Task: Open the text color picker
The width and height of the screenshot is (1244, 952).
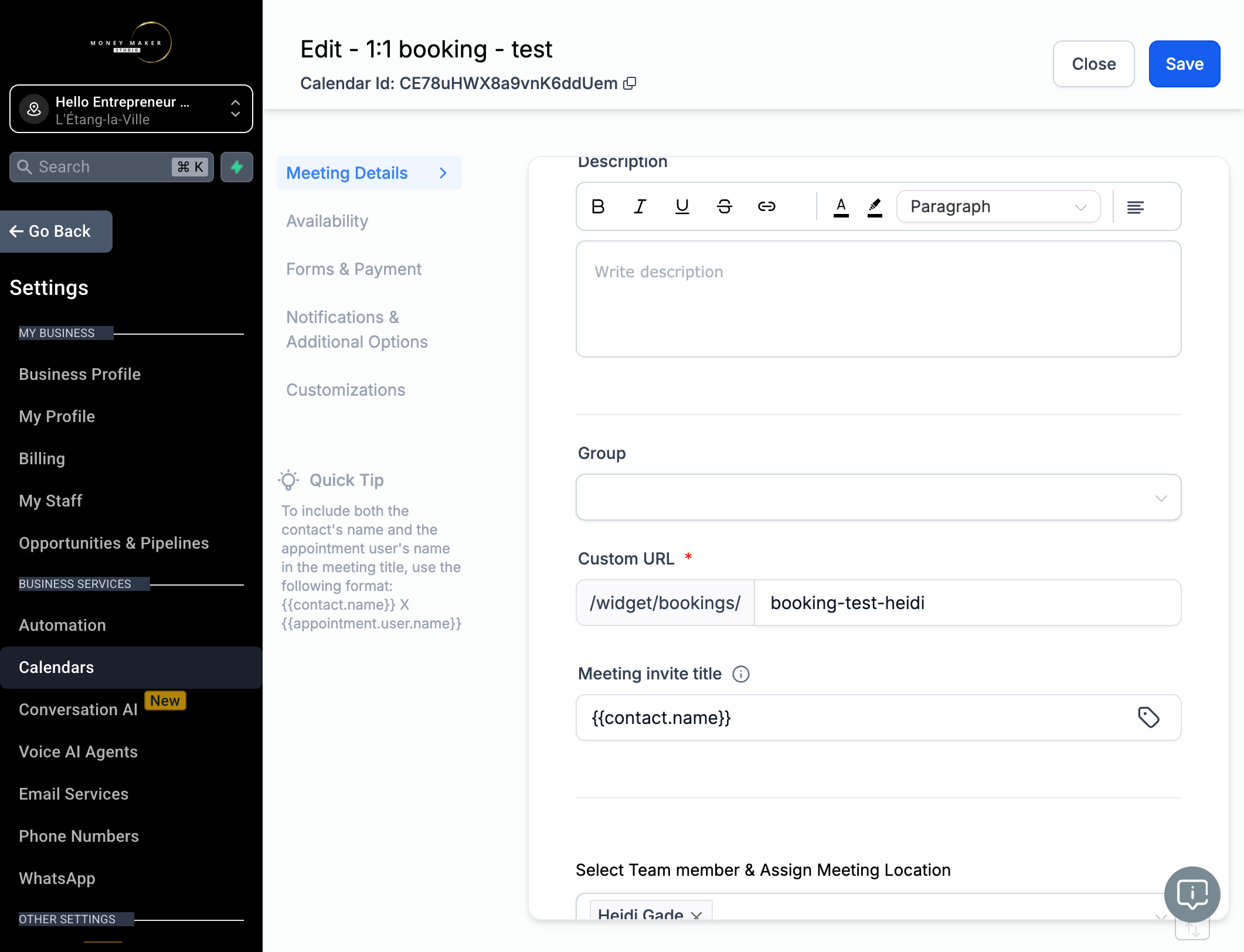Action: 841,206
